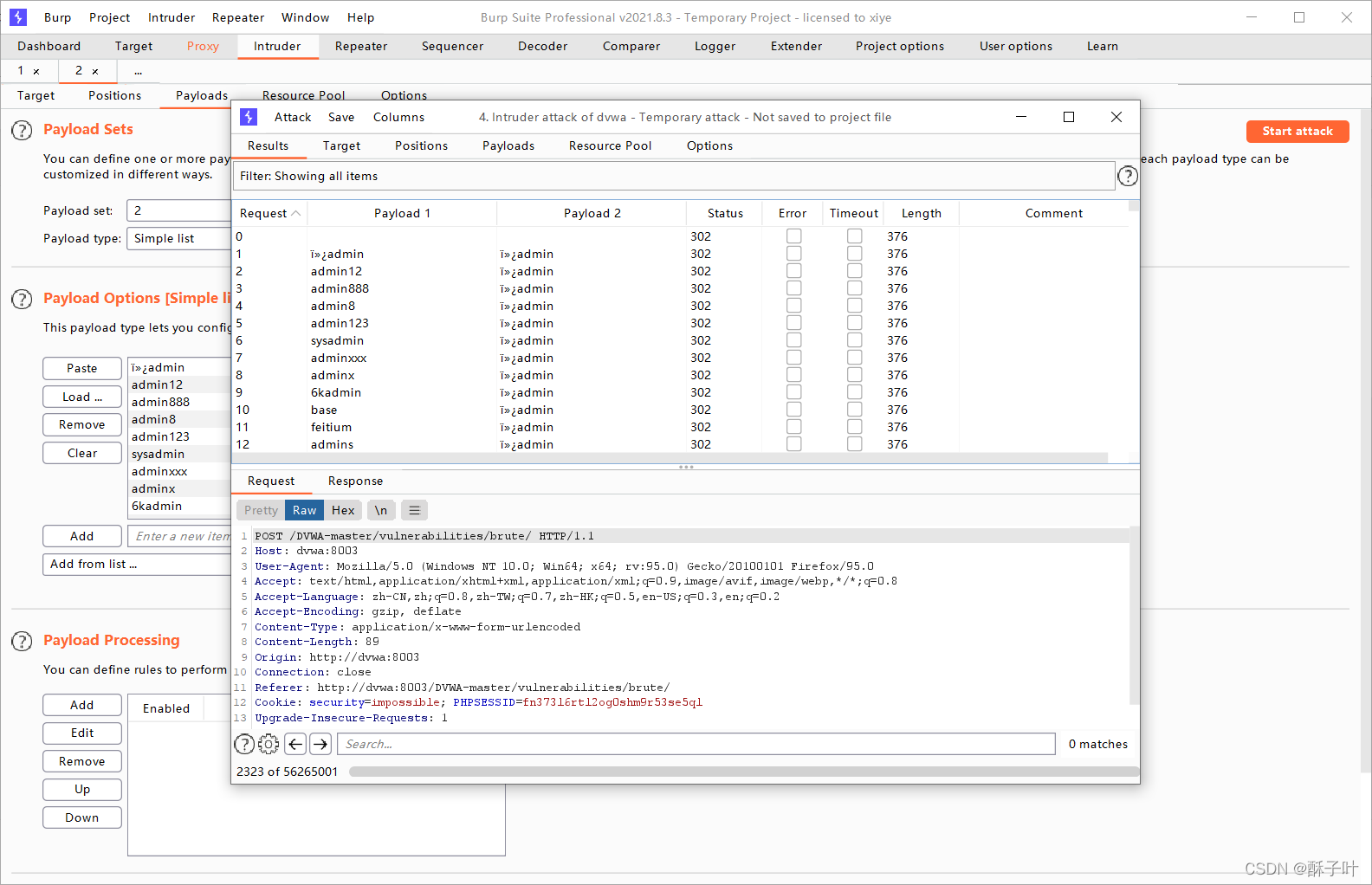
Task: Go to previous search match arrow
Action: (x=295, y=744)
